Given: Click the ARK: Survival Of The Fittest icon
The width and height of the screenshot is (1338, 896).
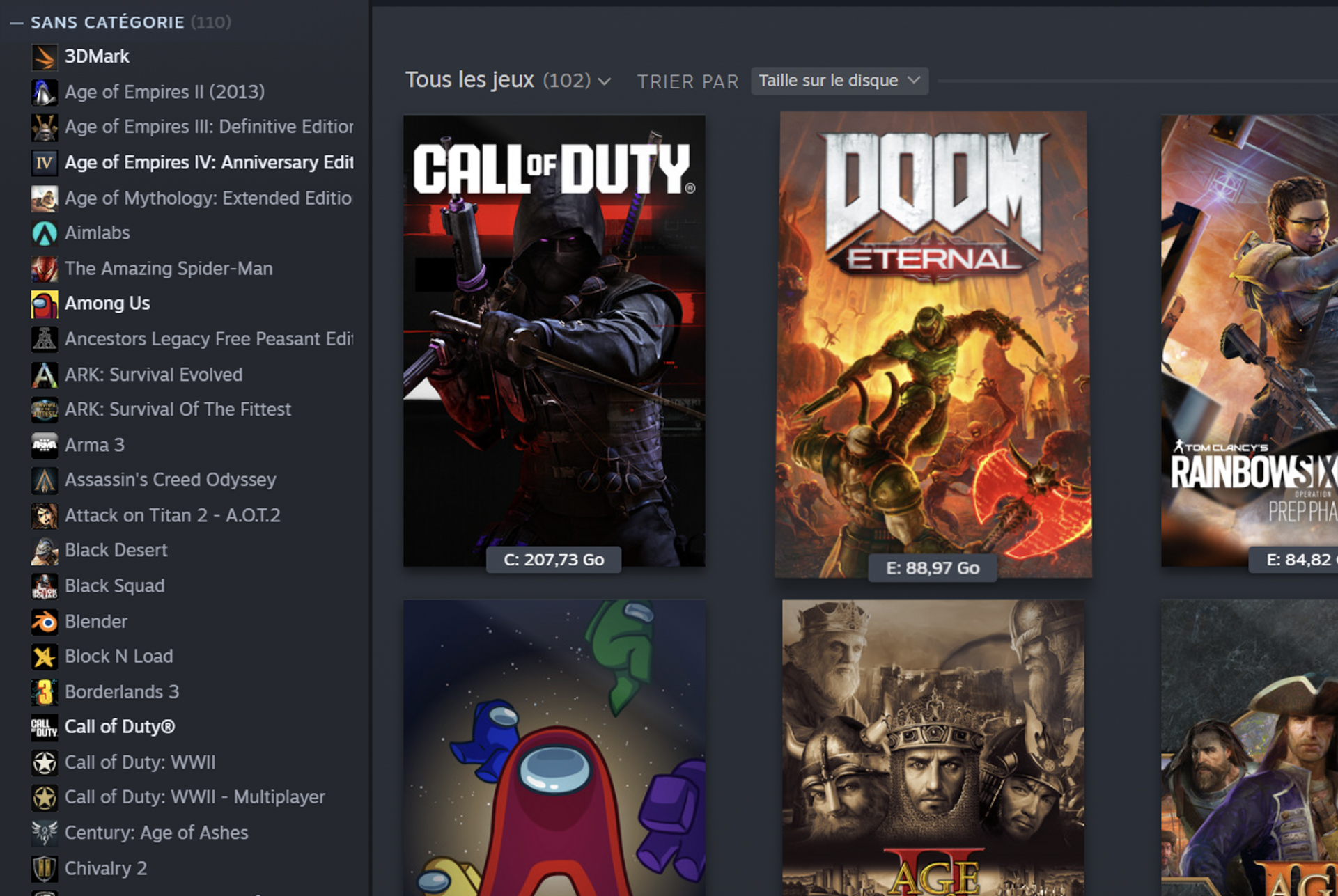Looking at the screenshot, I should point(44,409).
